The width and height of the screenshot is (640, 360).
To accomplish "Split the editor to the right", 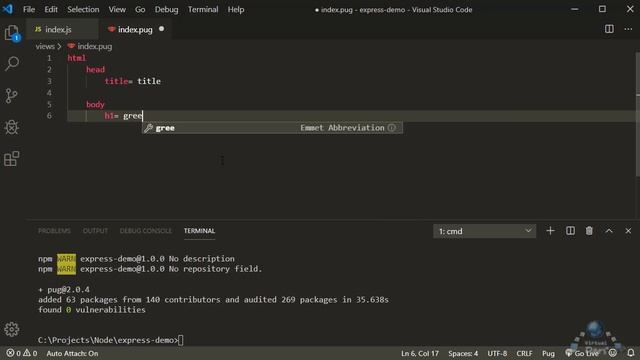I will tap(609, 29).
